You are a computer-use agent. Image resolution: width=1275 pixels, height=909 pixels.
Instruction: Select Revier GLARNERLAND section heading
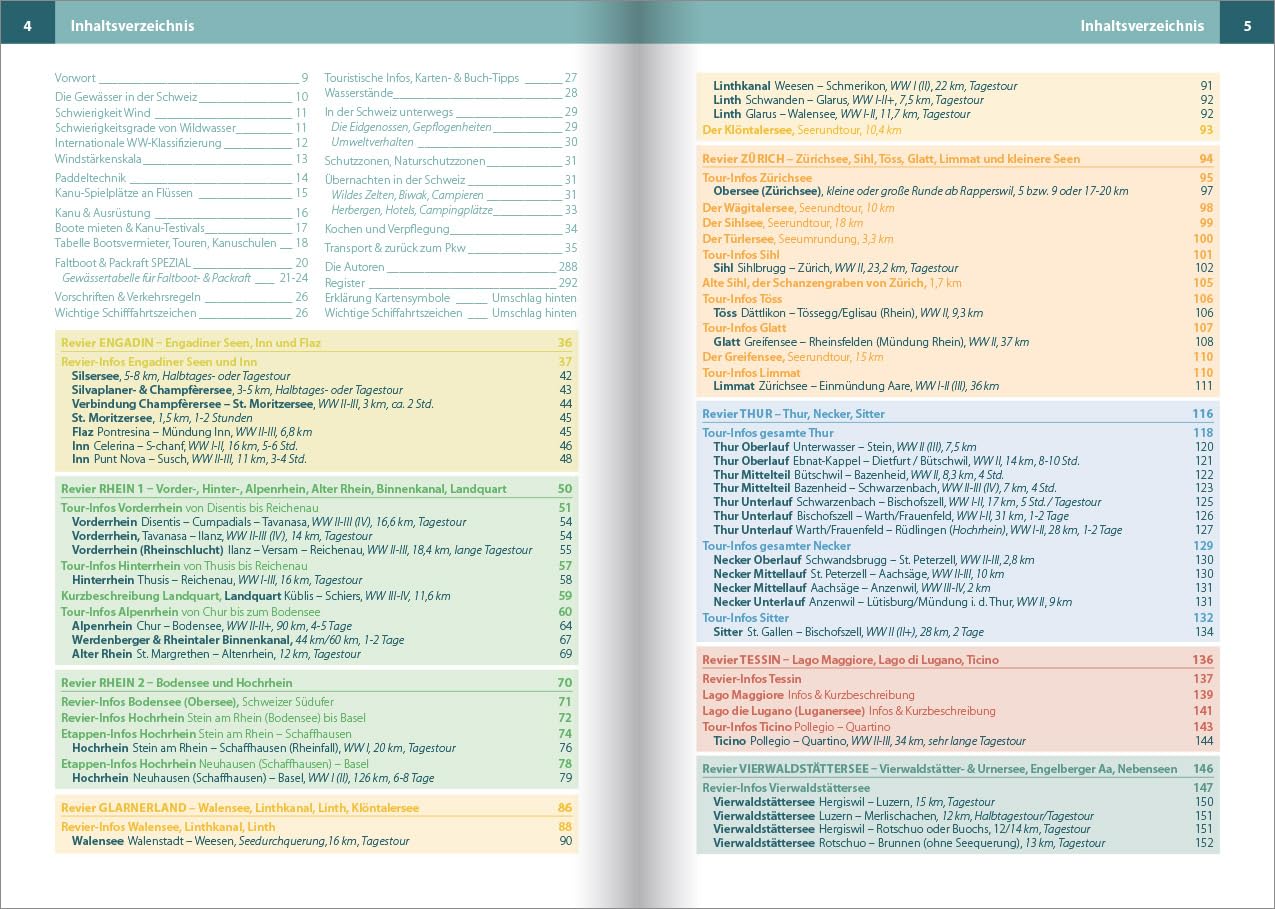coord(240,808)
